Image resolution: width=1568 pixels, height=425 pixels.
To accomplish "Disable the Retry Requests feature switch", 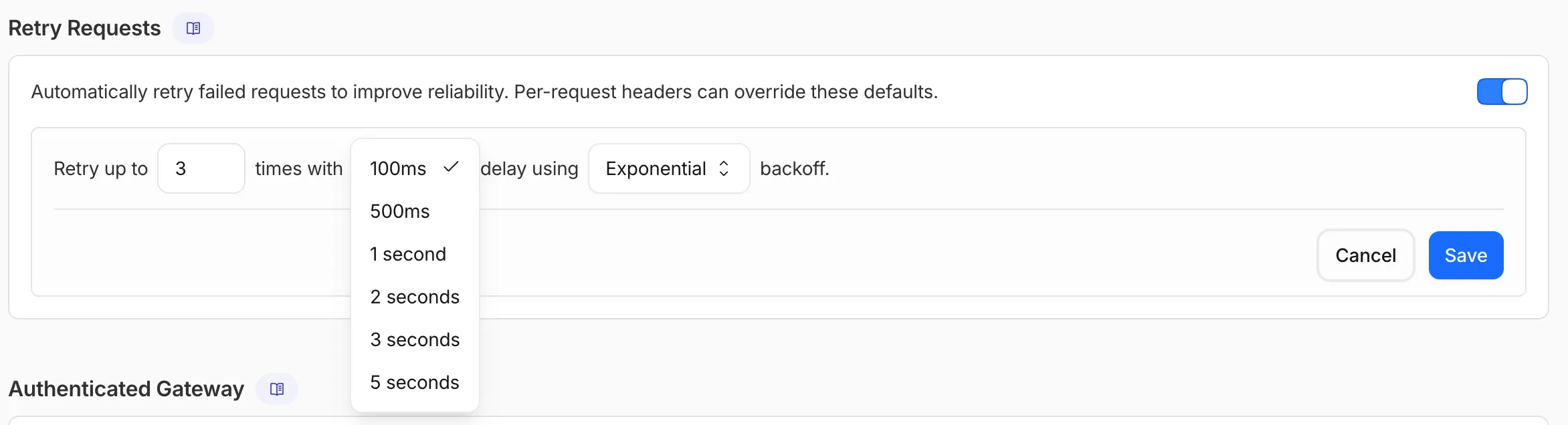I will (x=1501, y=92).
